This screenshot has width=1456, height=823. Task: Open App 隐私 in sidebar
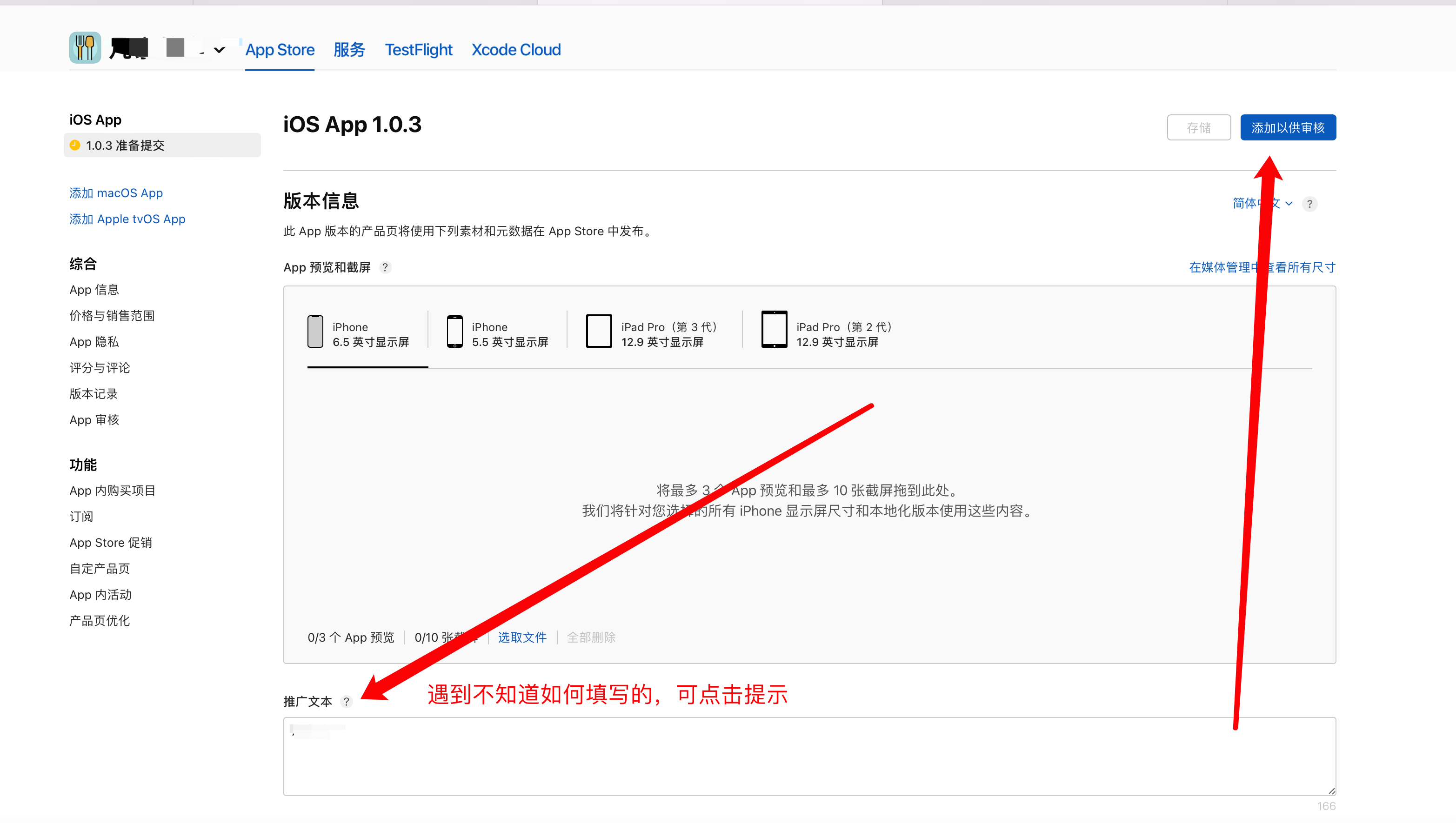click(x=94, y=342)
